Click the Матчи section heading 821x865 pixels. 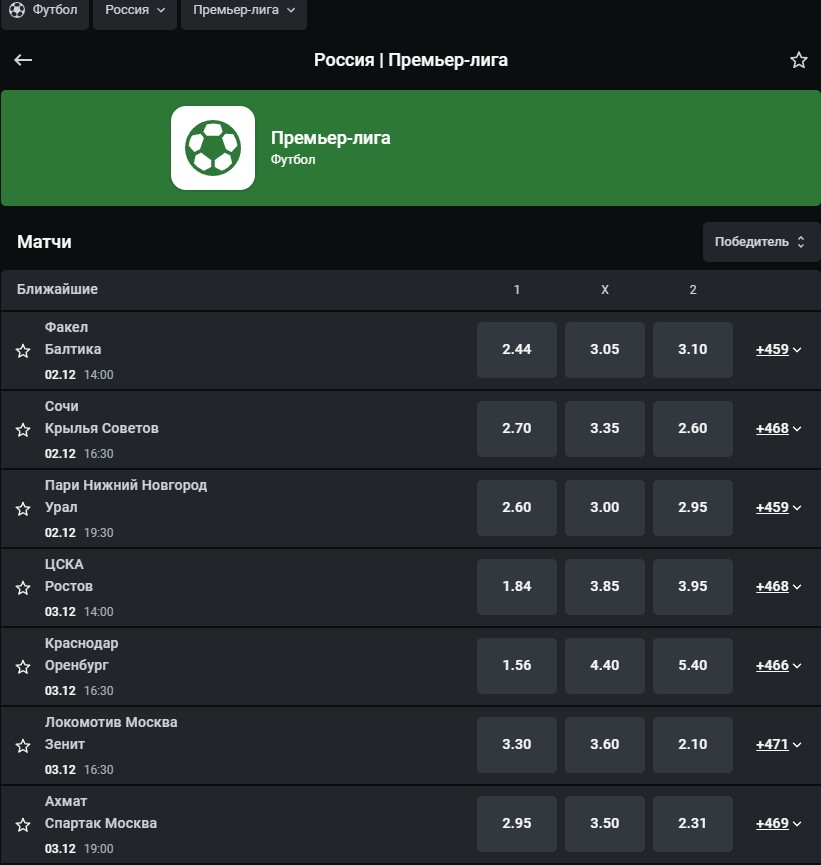click(x=44, y=242)
